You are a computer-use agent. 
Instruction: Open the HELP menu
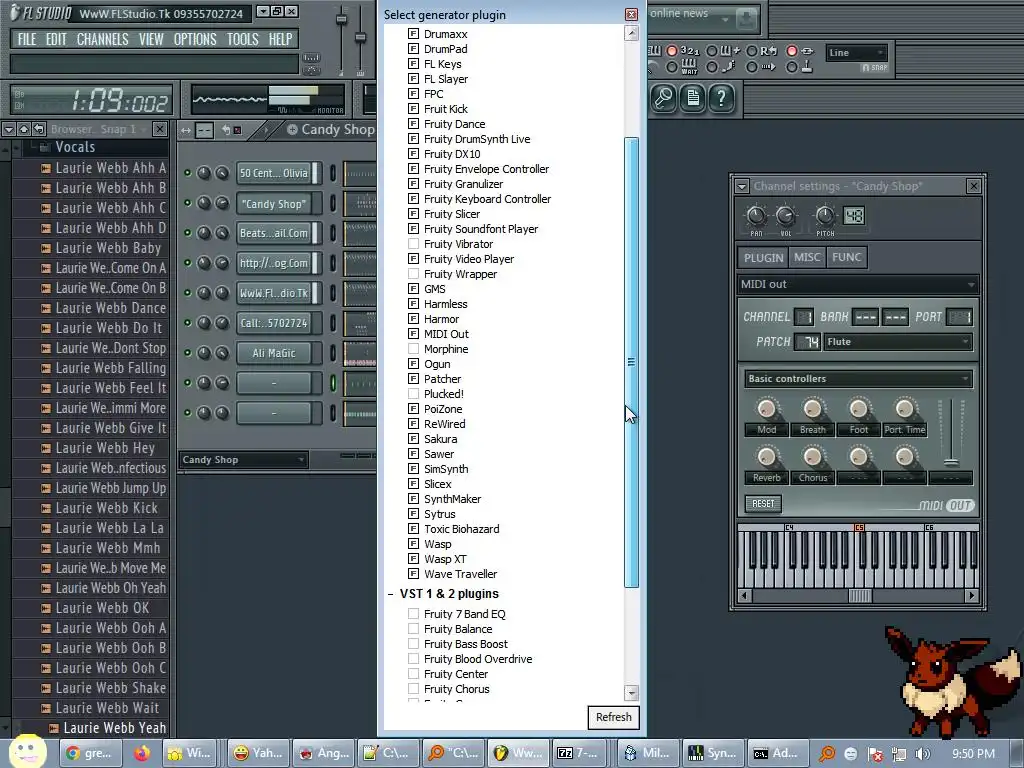(281, 39)
